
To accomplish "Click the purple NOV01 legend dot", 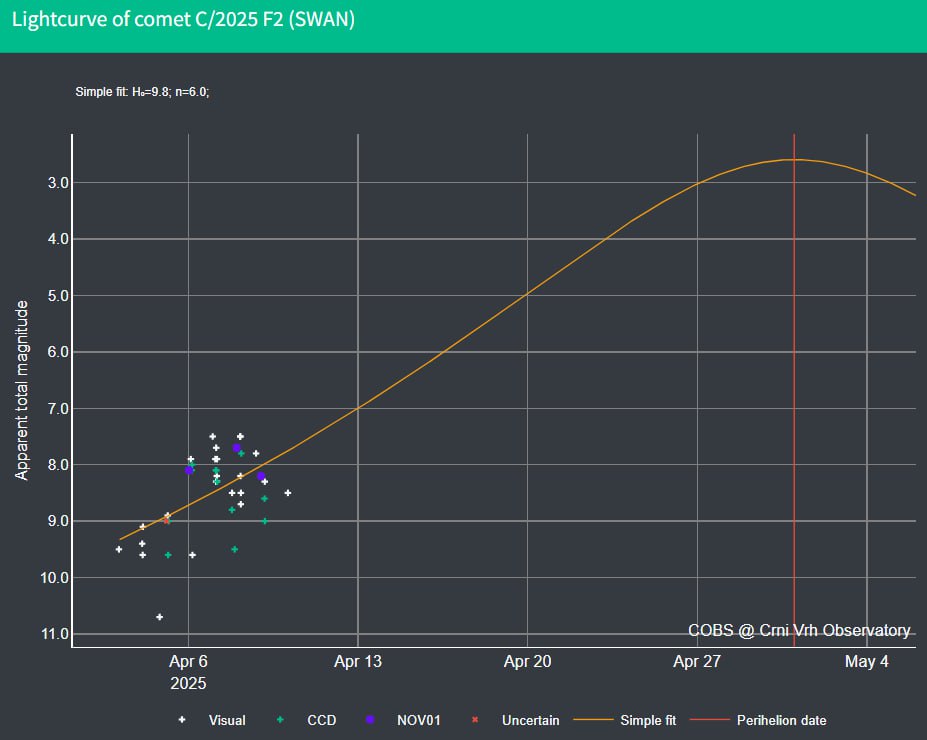I will point(370,719).
